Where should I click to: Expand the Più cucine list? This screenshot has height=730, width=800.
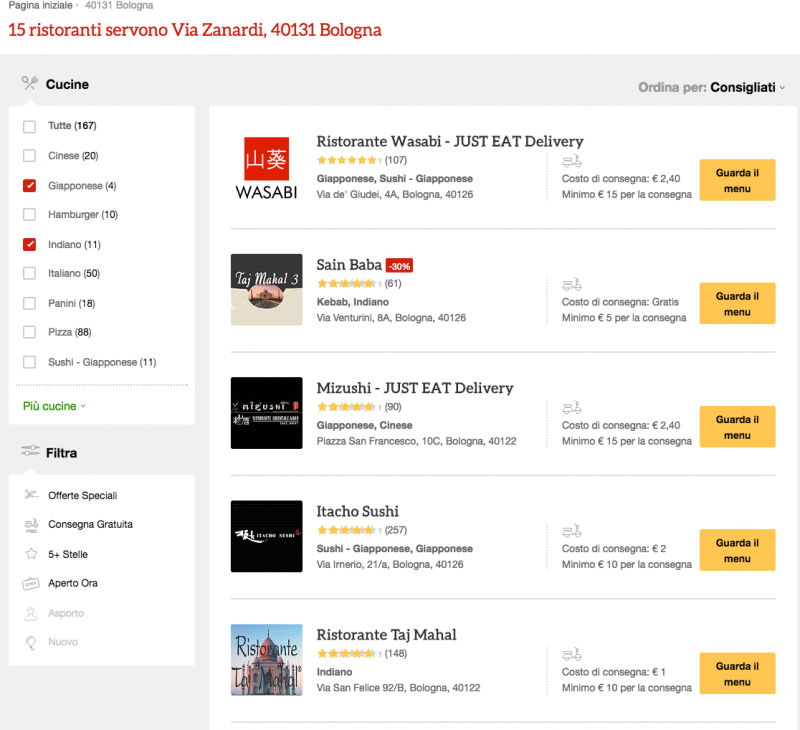[x=54, y=406]
